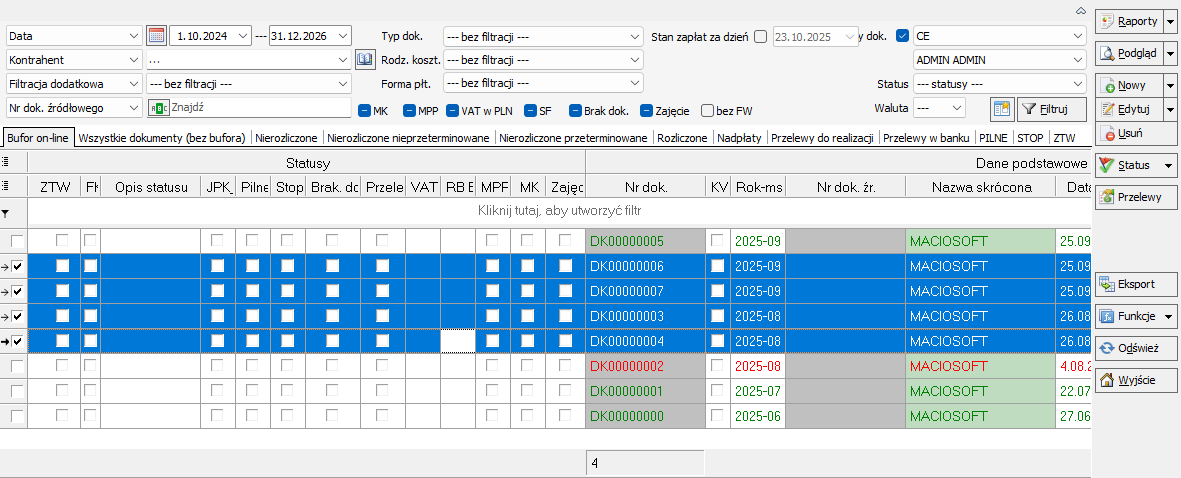The width and height of the screenshot is (1181, 478).
Task: Open the Data filter-type dropdown
Action: coord(74,35)
